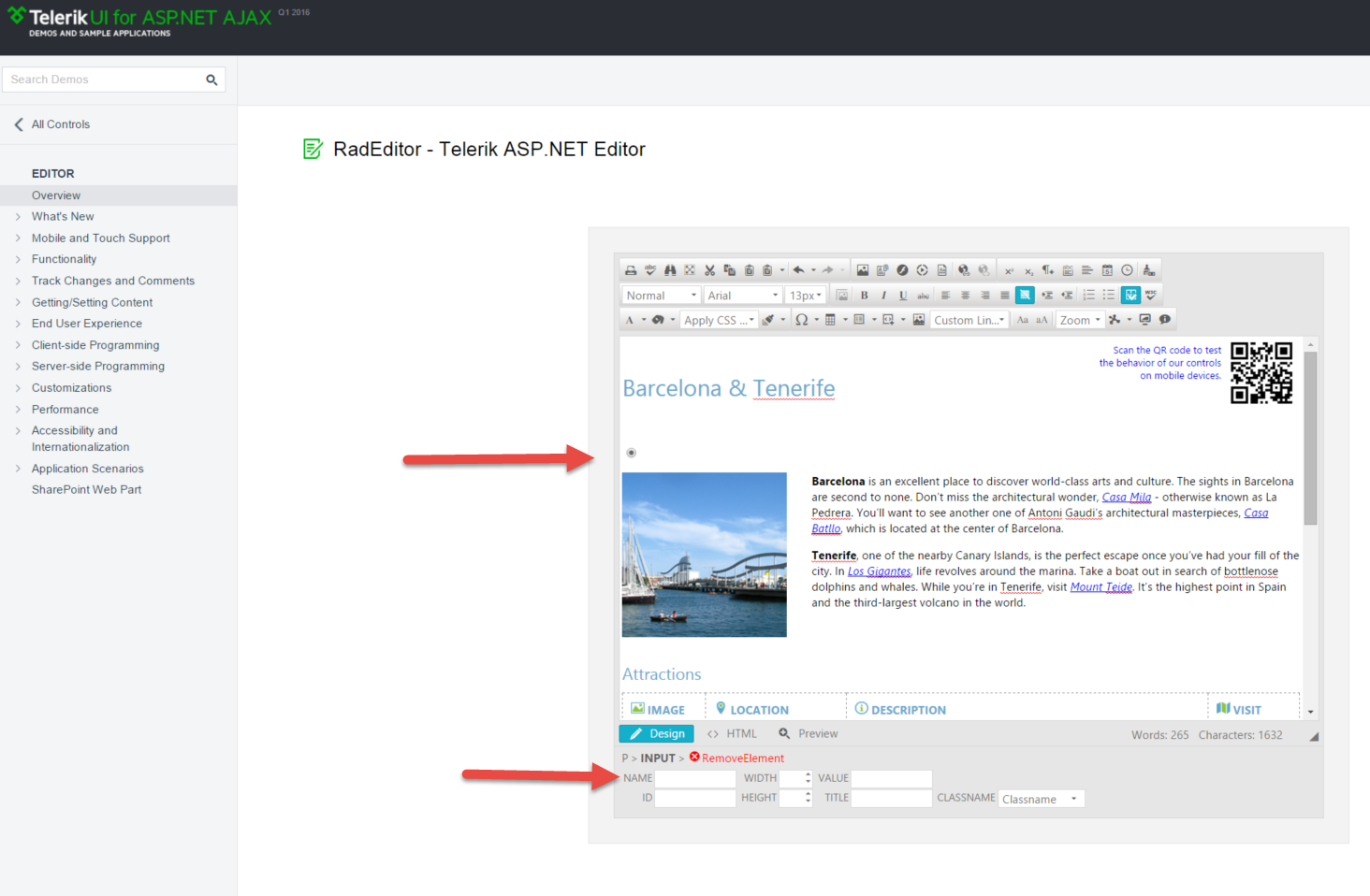Expand the What's New tree item
This screenshot has width=1370, height=896.
pyautogui.click(x=18, y=217)
